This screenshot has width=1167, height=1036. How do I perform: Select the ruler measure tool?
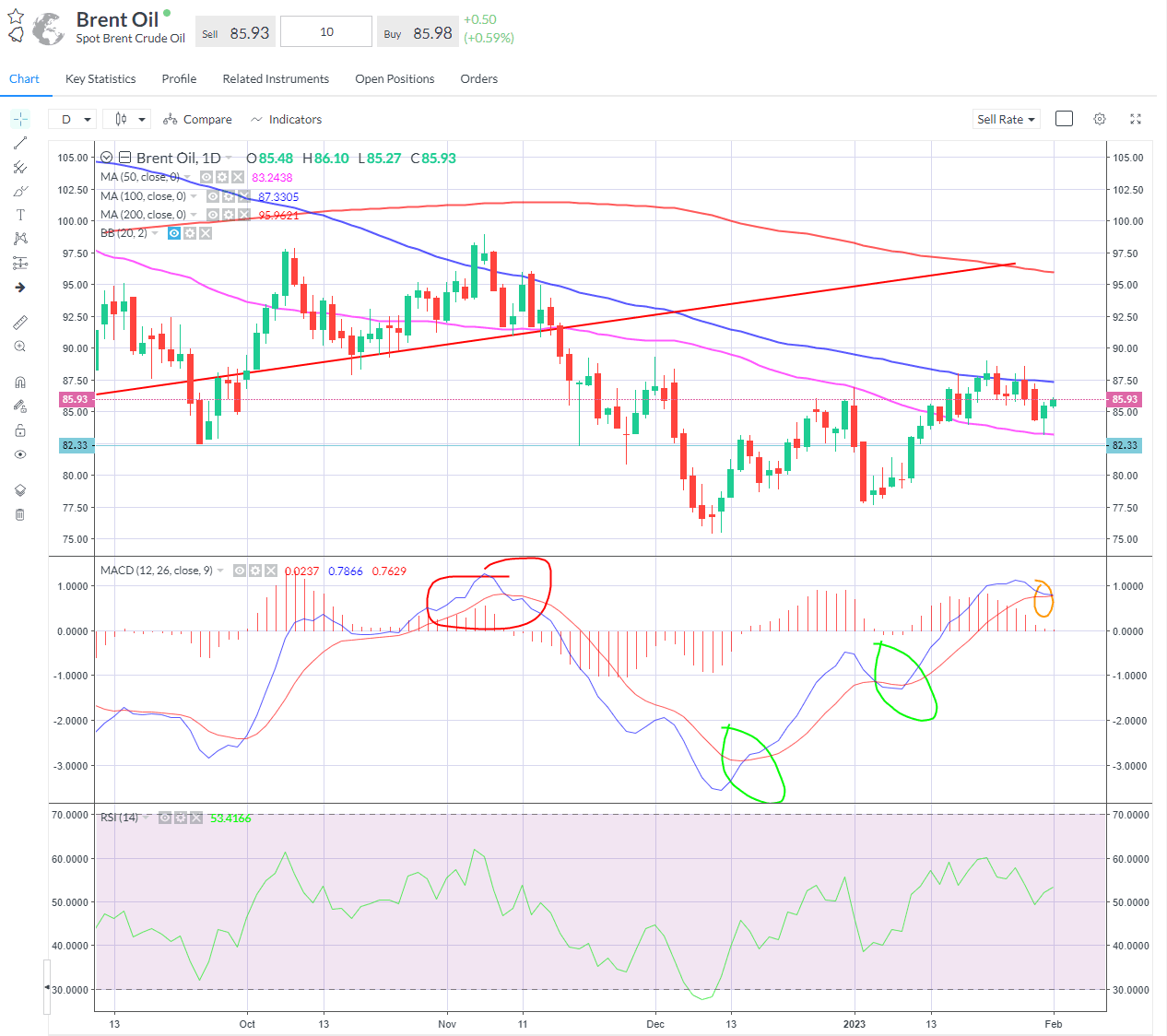20,322
